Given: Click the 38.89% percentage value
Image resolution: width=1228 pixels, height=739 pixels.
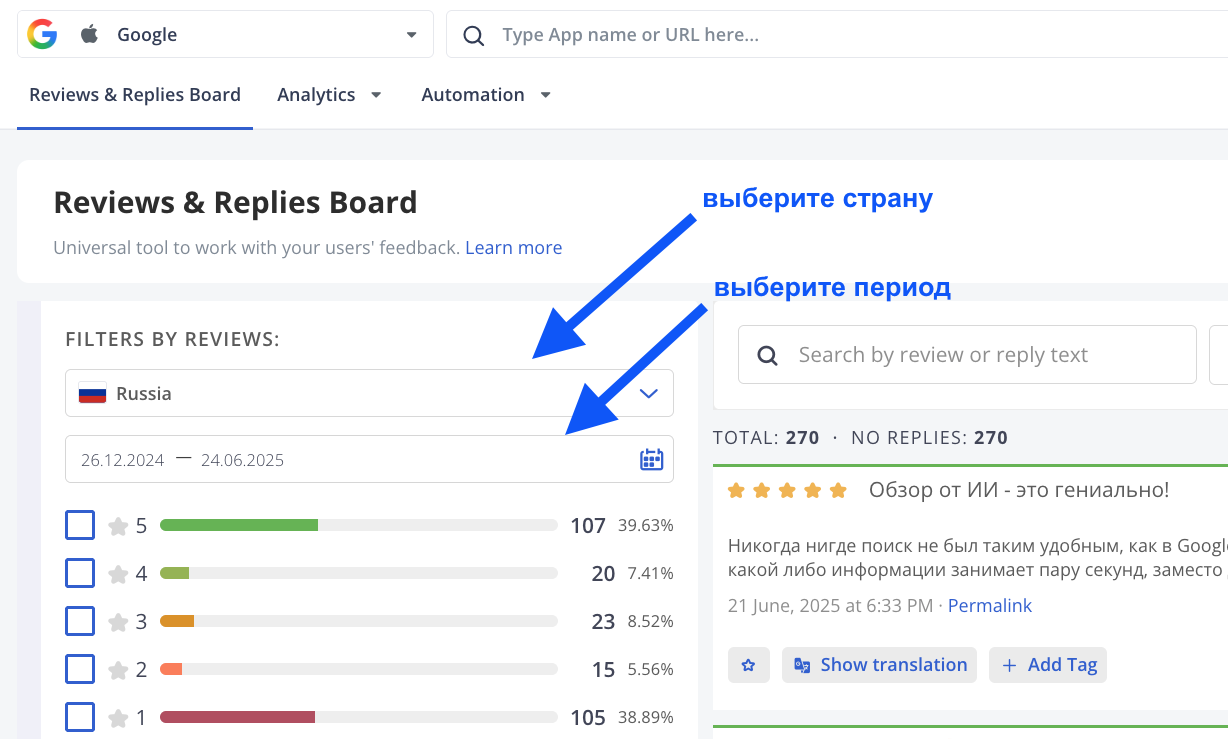Looking at the screenshot, I should [x=646, y=717].
